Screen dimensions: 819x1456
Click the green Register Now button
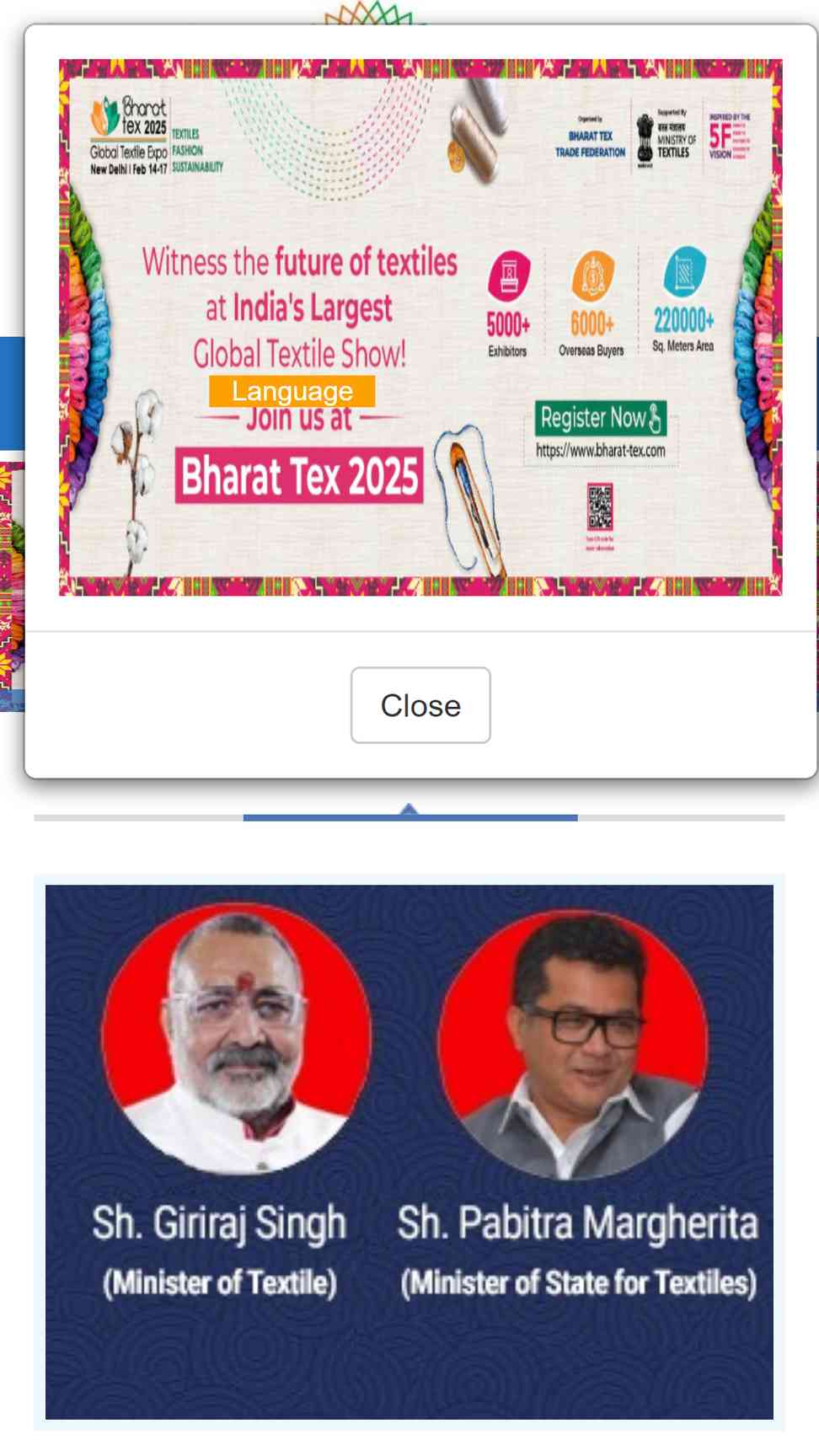pos(601,418)
